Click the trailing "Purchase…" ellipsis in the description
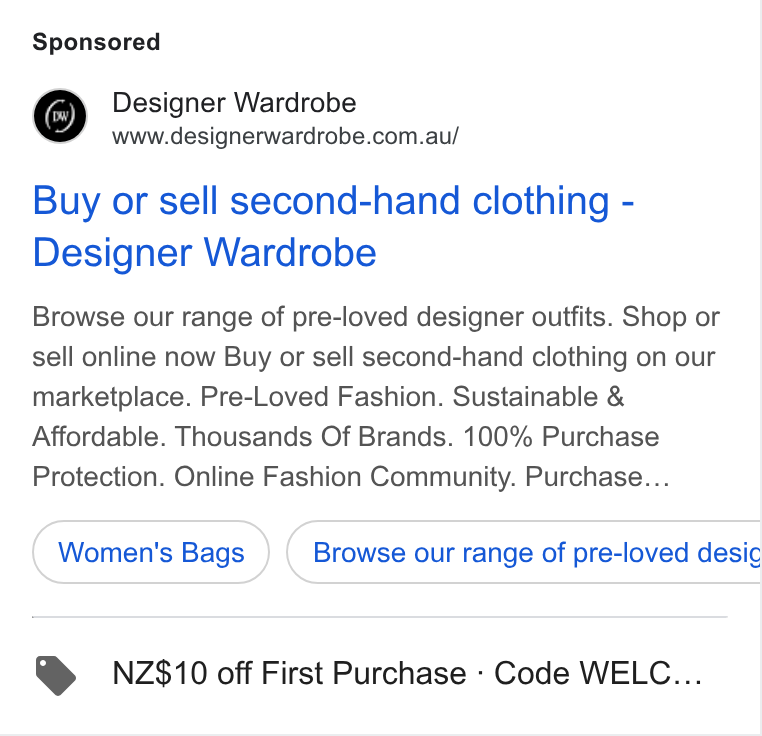The height and width of the screenshot is (736, 762). coord(597,476)
